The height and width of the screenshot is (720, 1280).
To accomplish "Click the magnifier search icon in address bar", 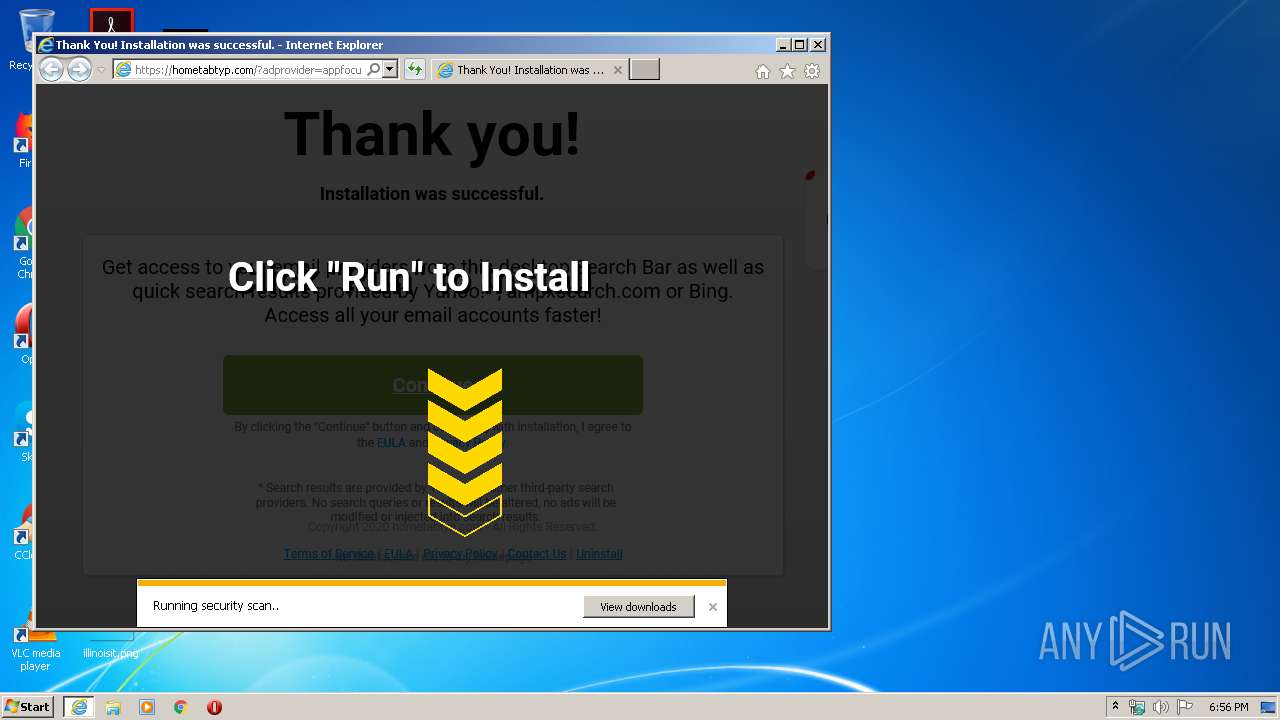I will 374,70.
